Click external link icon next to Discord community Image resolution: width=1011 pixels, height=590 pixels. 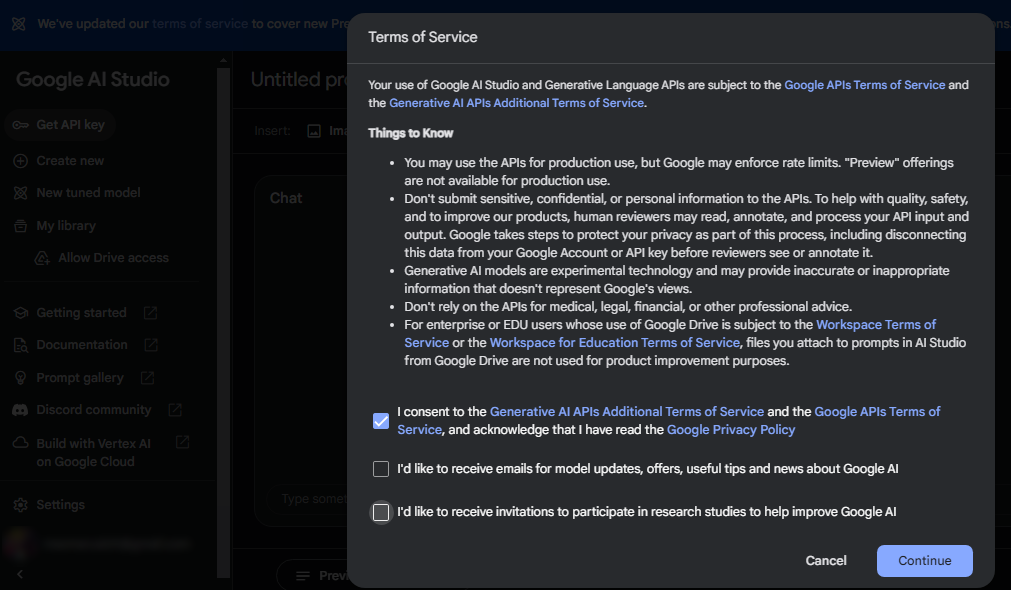175,410
